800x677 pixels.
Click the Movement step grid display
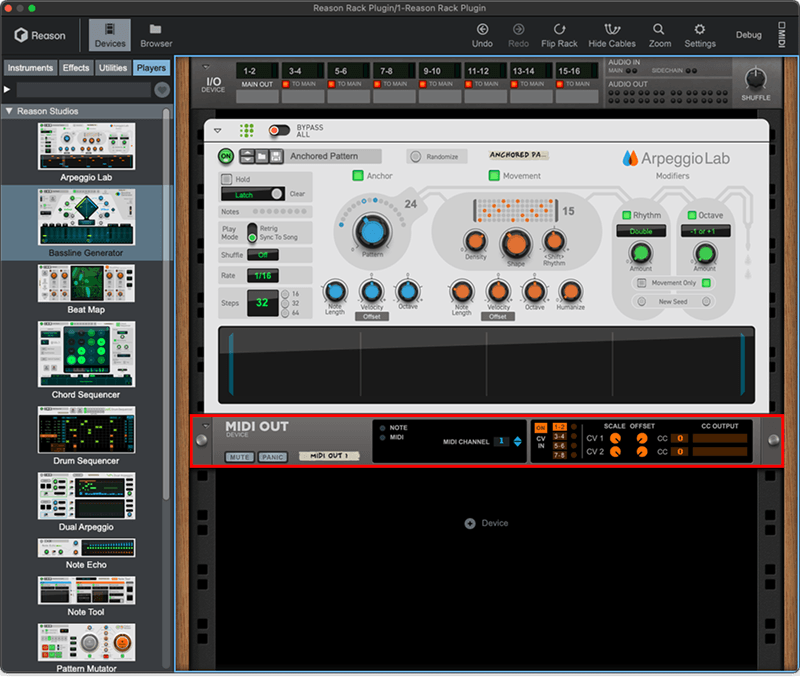pyautogui.click(x=515, y=211)
